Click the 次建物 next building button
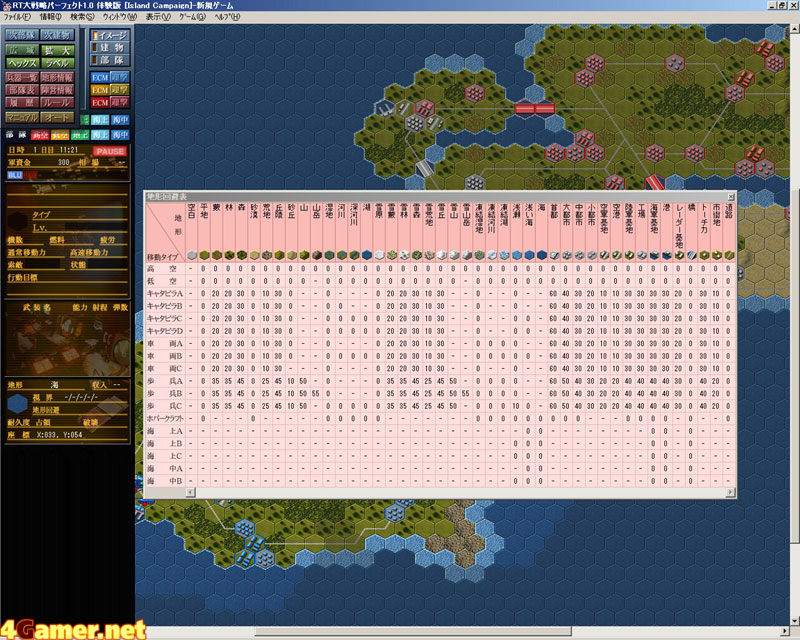800x640 pixels. (x=57, y=35)
